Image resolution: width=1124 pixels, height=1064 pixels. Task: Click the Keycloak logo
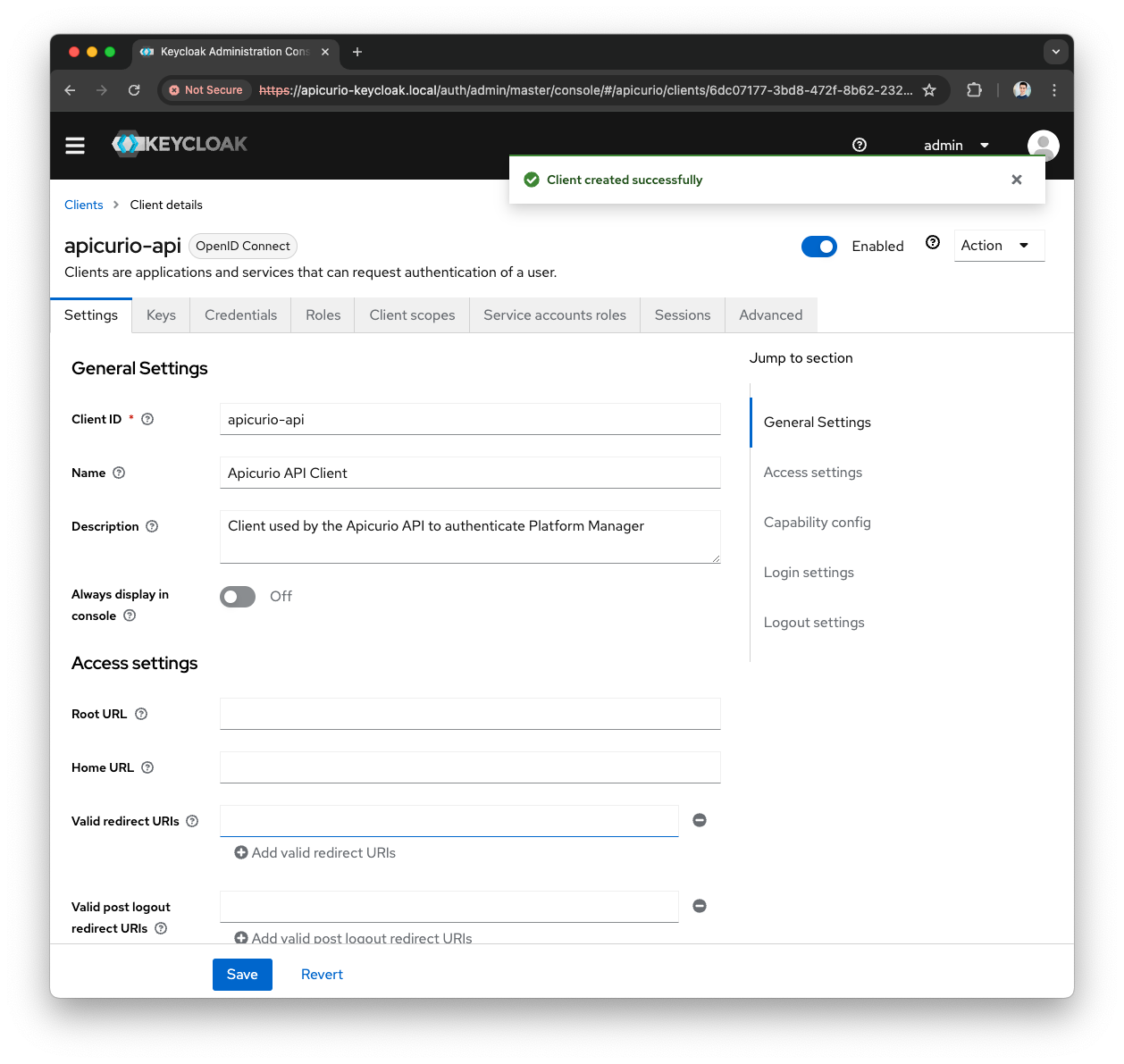tap(179, 144)
